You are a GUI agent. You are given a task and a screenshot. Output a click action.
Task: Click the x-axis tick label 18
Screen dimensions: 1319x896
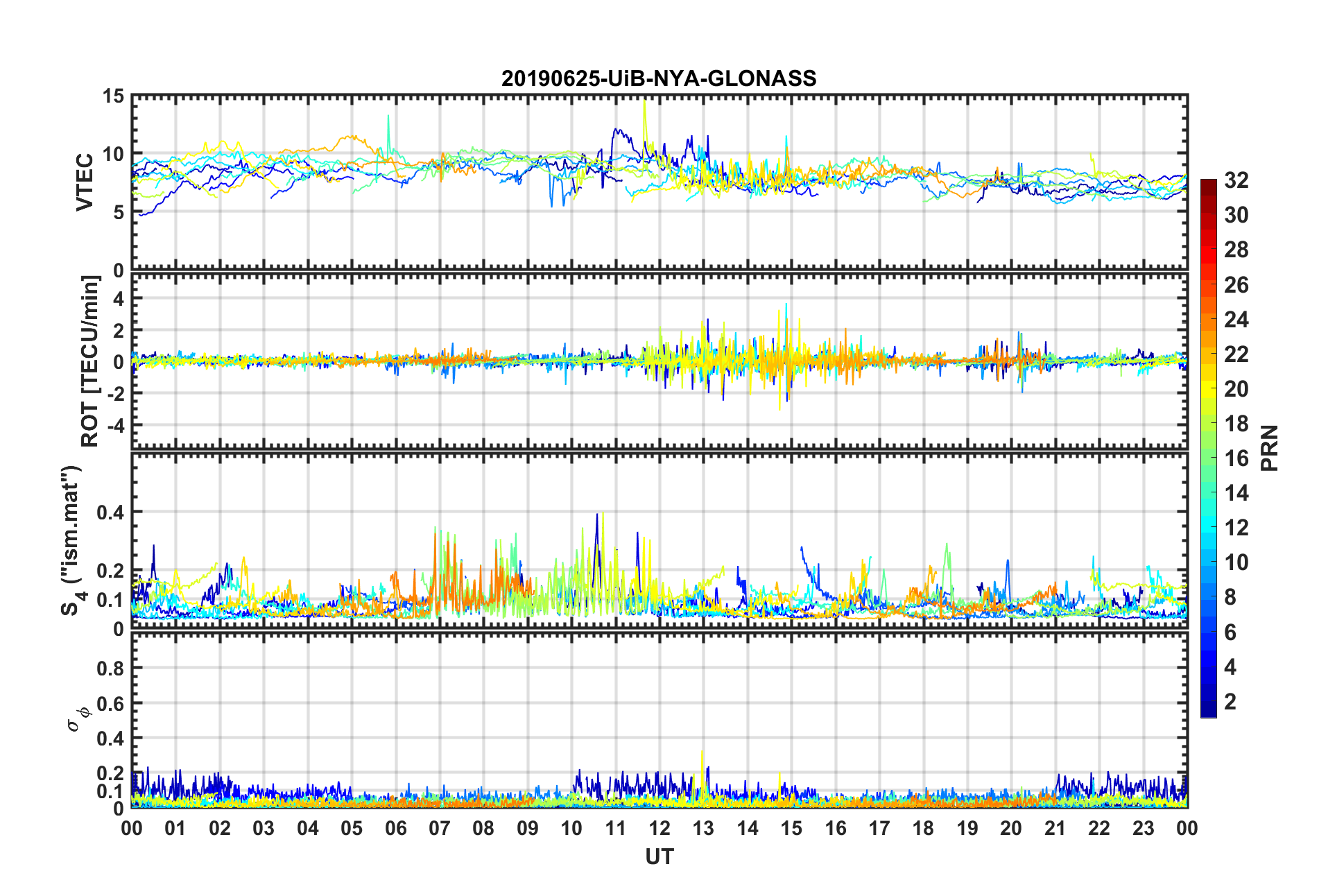[x=923, y=828]
